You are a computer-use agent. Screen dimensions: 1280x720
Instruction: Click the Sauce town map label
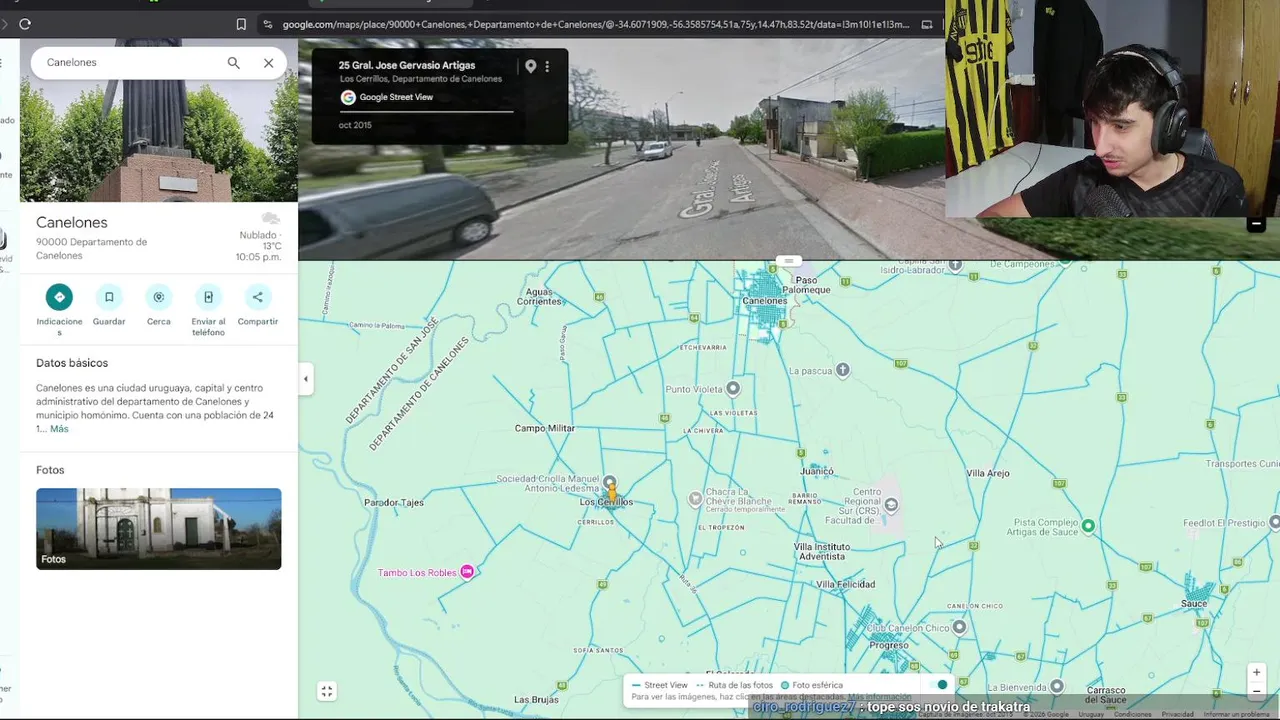click(1194, 604)
